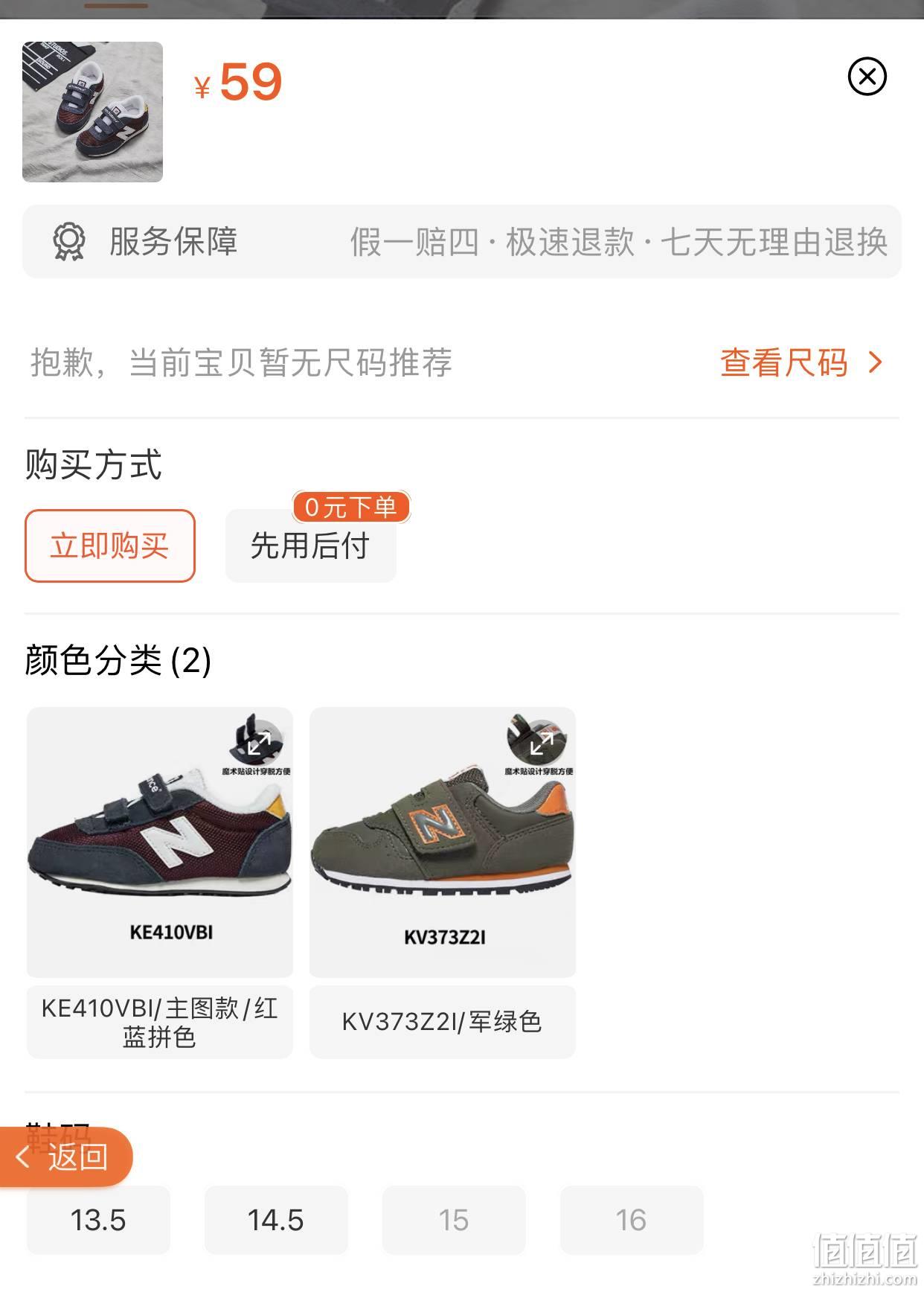Select KV373Z2I/军绿色 label
924x1292 pixels.
443,1022
